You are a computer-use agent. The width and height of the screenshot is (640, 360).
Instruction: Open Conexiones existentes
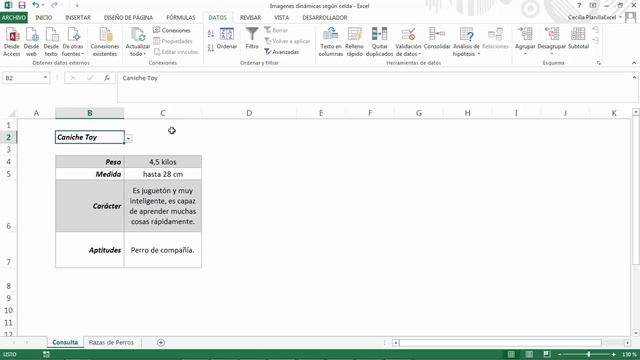(104, 42)
